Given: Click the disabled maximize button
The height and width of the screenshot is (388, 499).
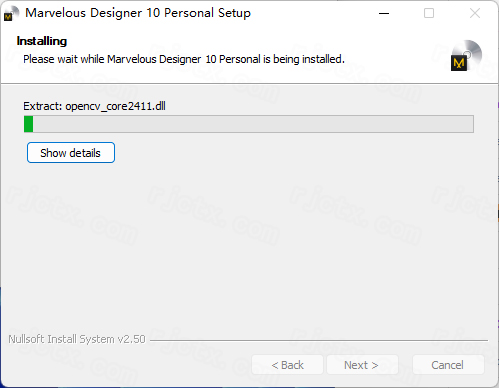Looking at the screenshot, I should [x=429, y=13].
